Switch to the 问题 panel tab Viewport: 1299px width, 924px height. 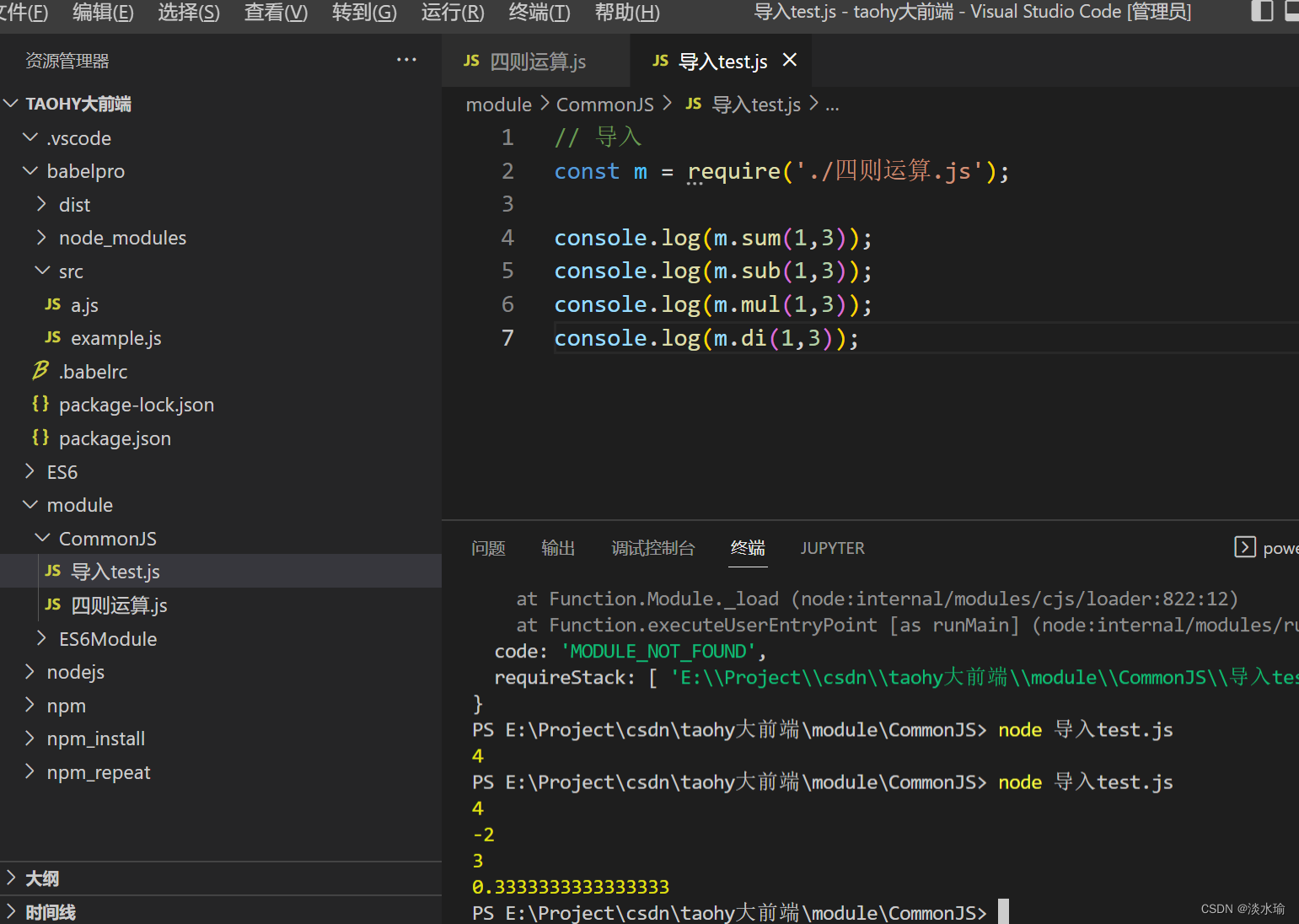click(488, 548)
